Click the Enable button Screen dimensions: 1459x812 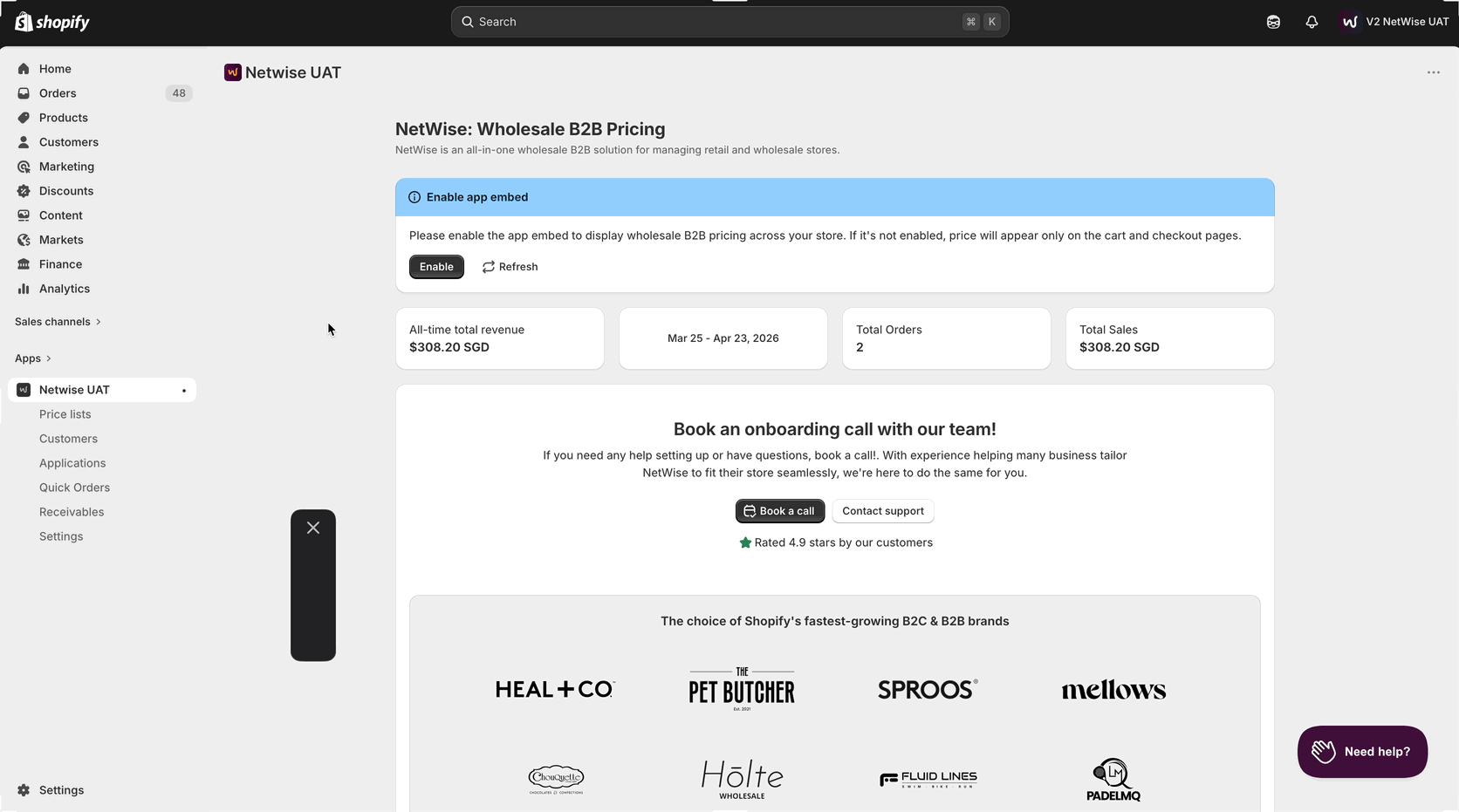436,267
